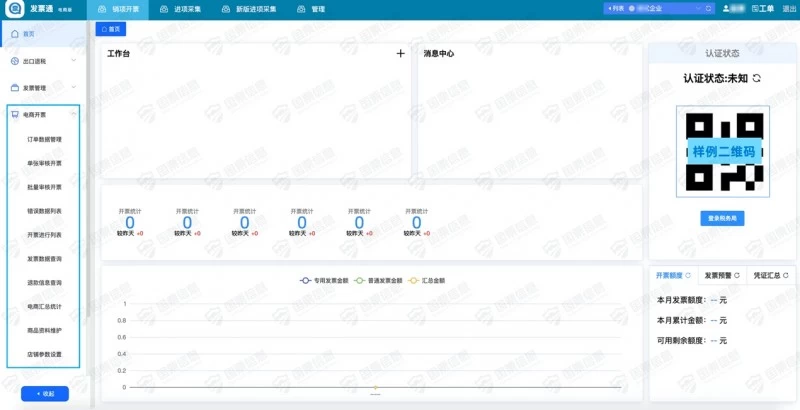
Task: Click the 登录税务局 button
Action: (x=722, y=218)
